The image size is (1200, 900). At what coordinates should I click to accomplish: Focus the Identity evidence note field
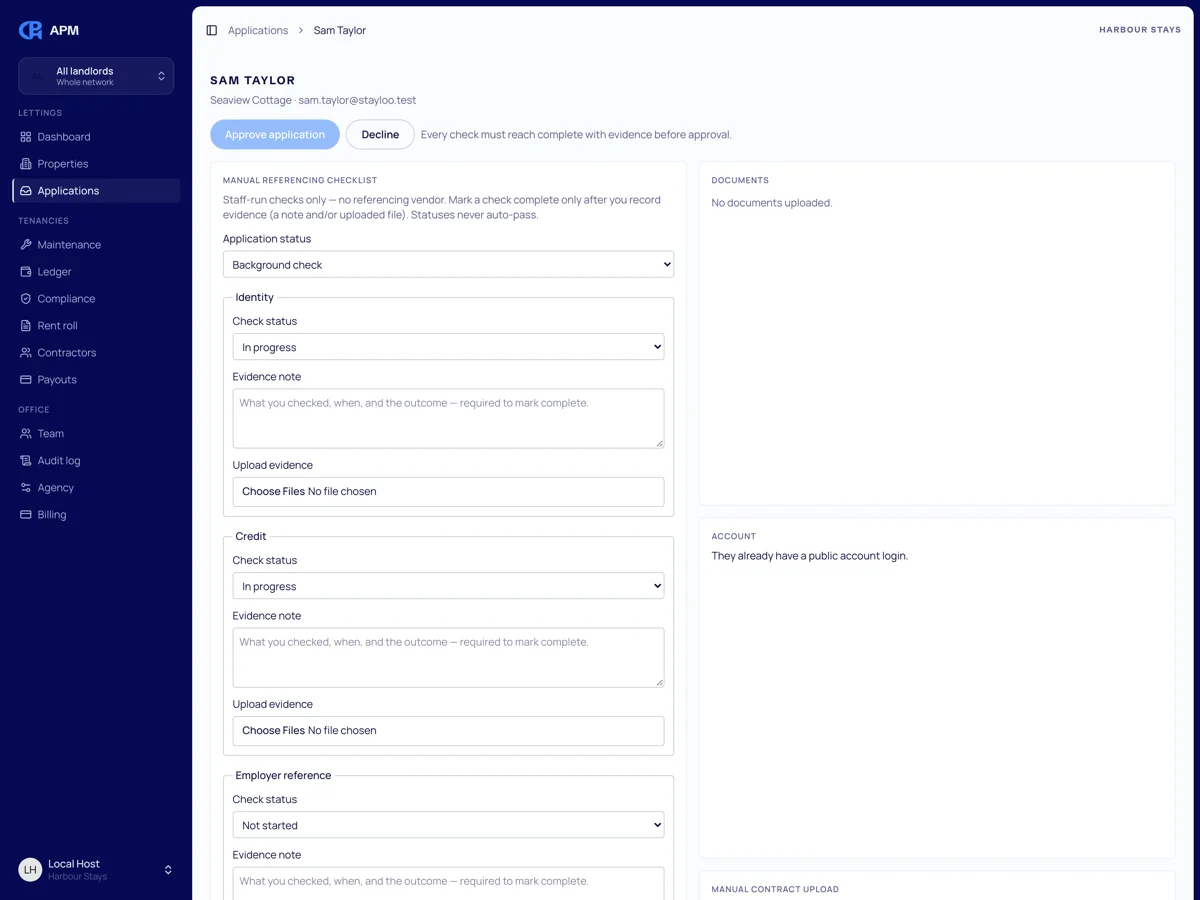[448, 418]
